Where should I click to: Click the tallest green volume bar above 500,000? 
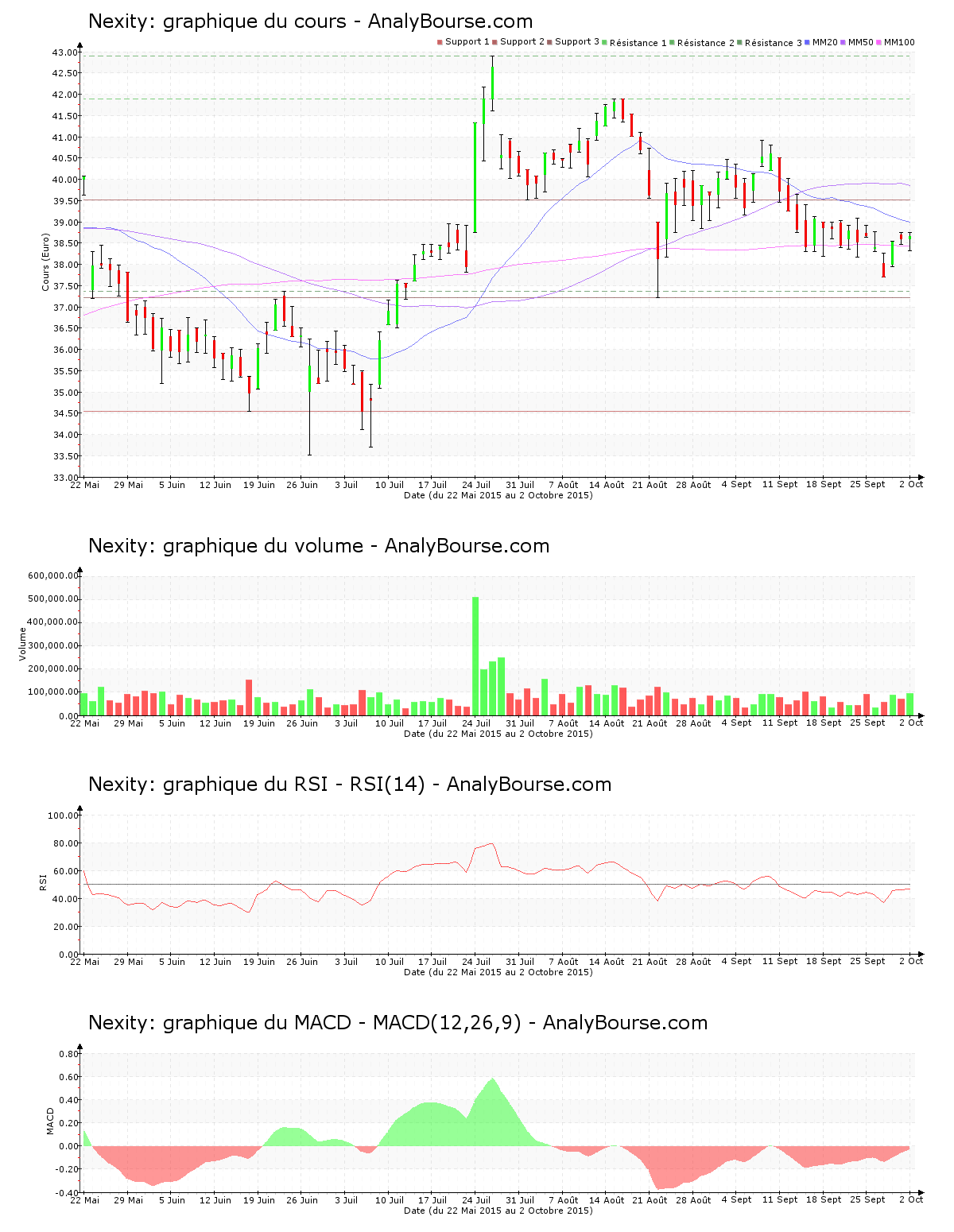click(475, 657)
